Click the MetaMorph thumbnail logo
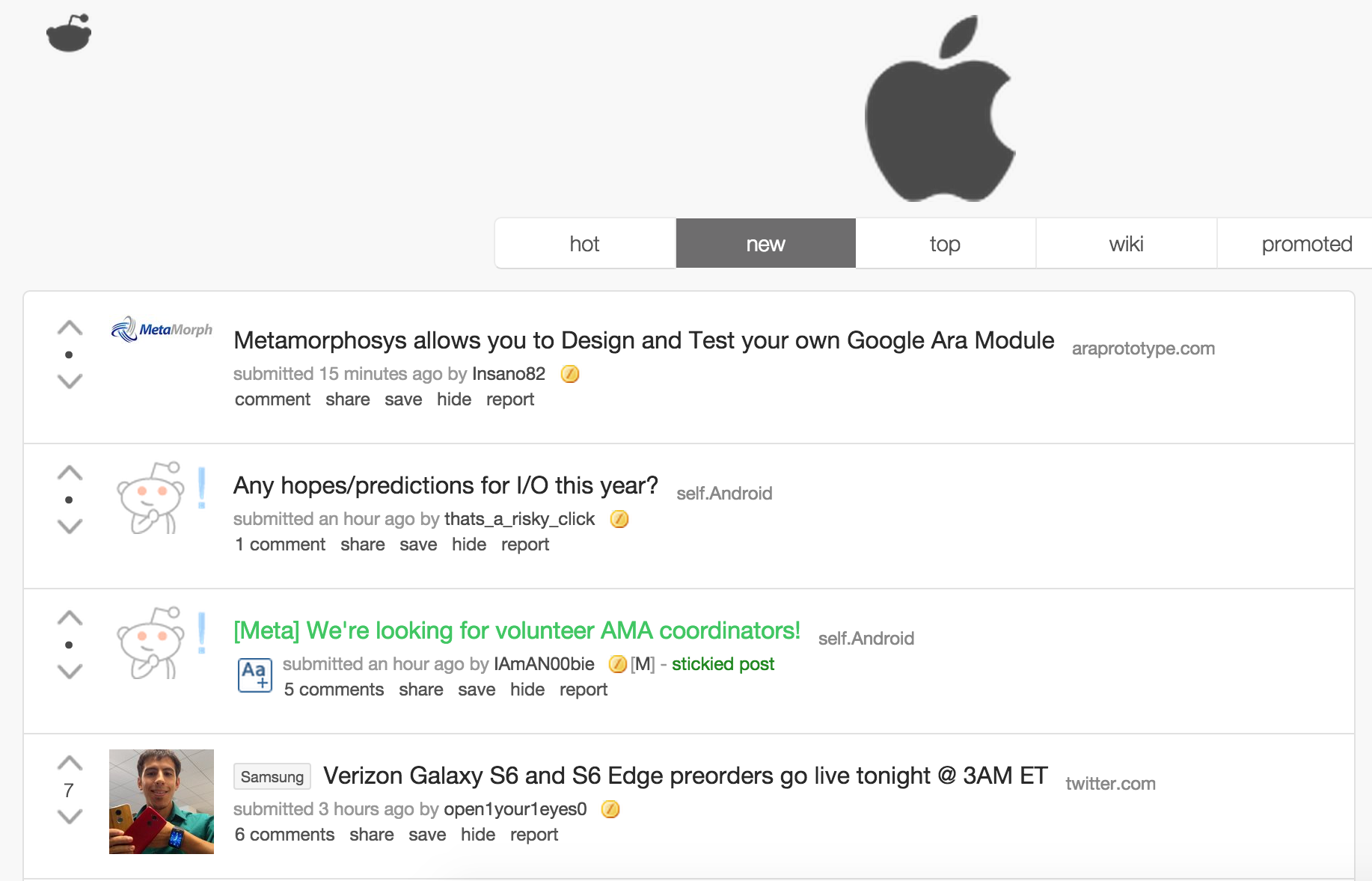Image resolution: width=1372 pixels, height=881 pixels. [162, 329]
